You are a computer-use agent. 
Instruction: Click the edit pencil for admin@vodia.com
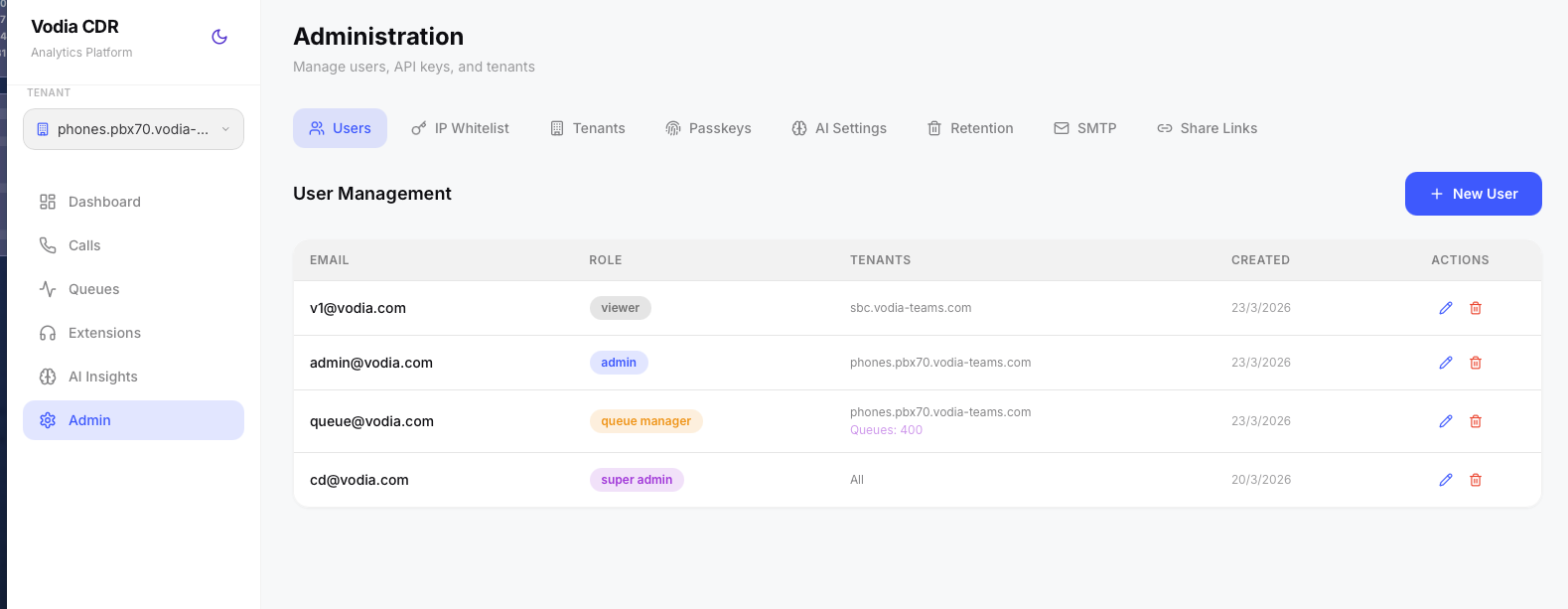[1446, 363]
